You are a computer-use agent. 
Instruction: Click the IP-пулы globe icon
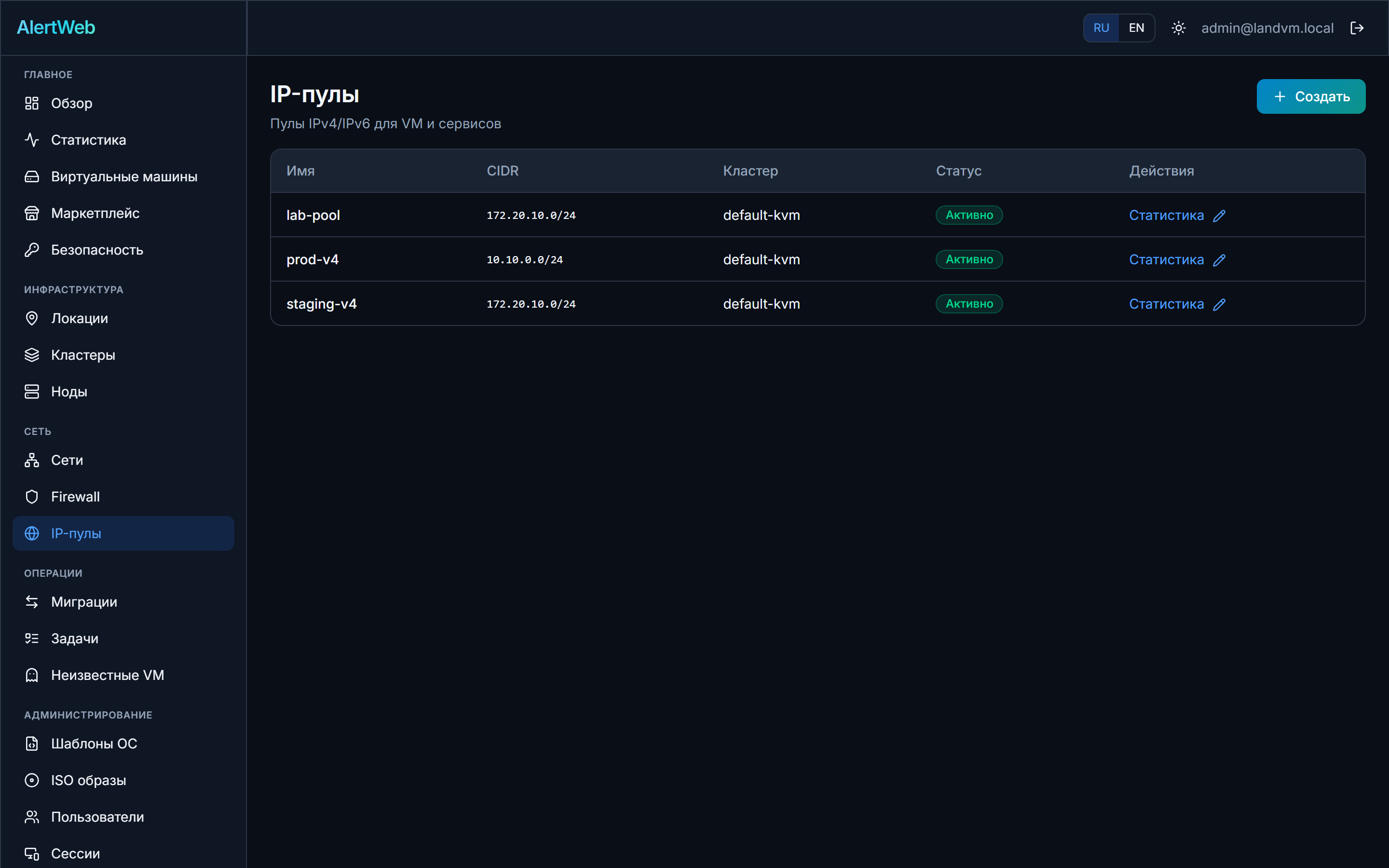coord(31,534)
